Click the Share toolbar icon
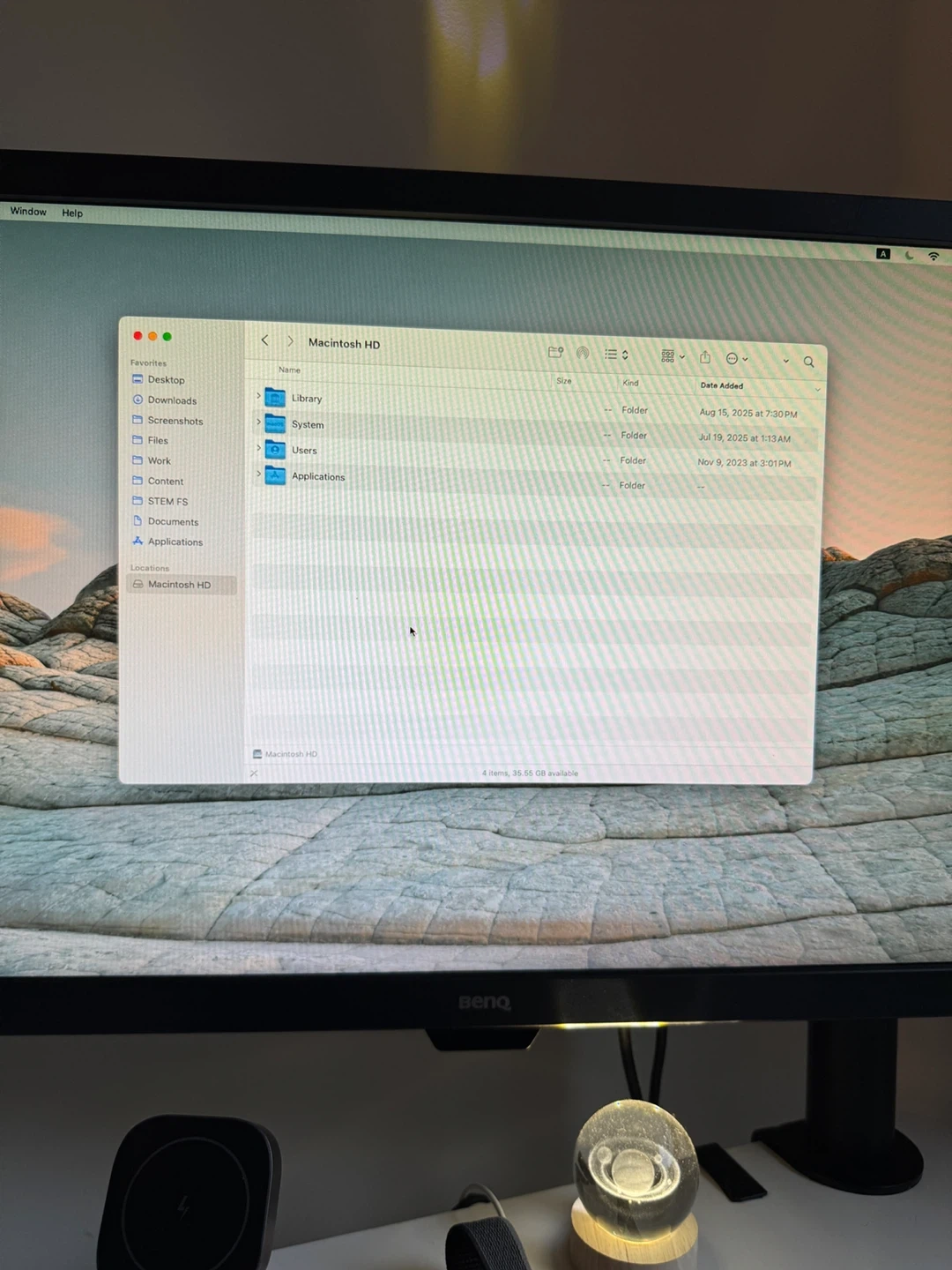Viewport: 952px width, 1270px height. click(705, 357)
